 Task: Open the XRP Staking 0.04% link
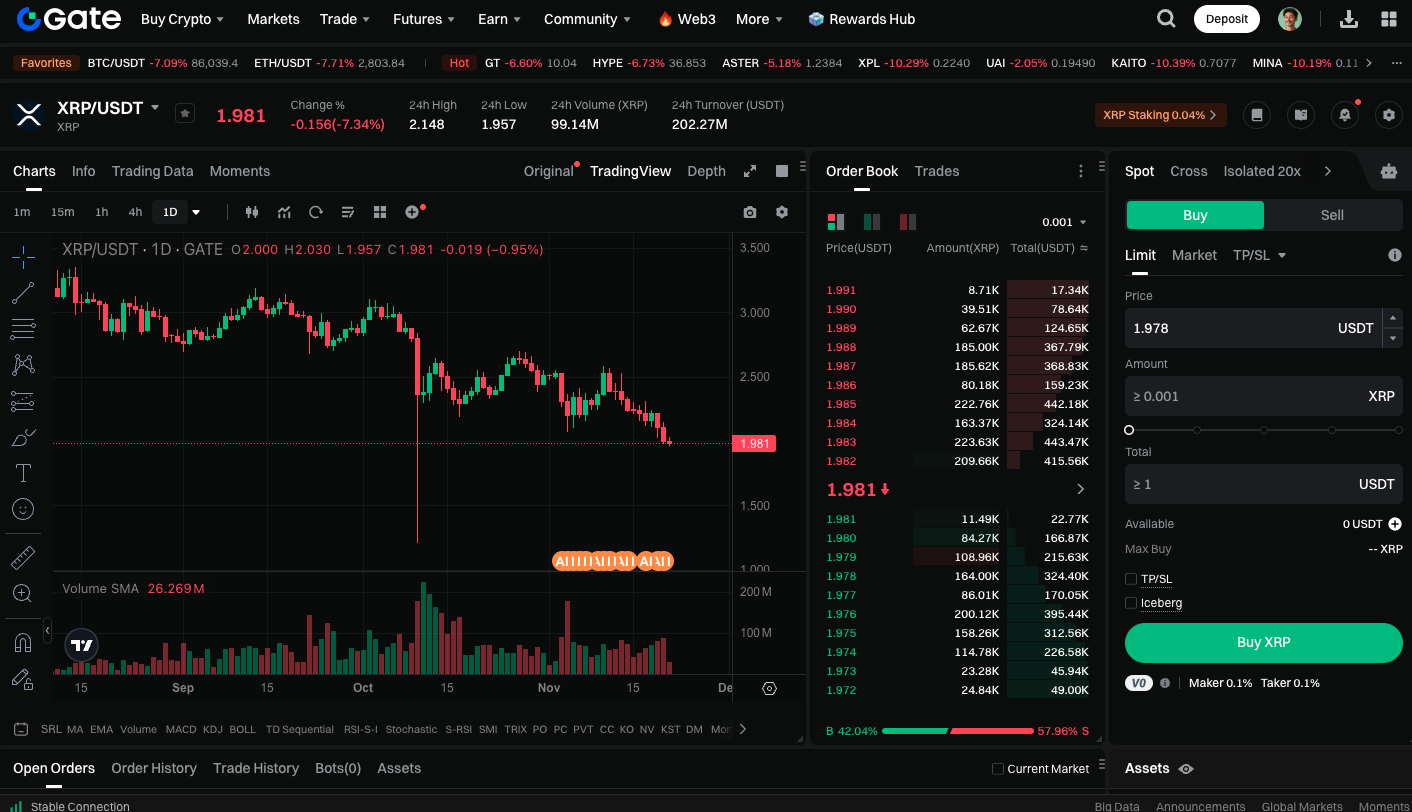tap(1161, 115)
